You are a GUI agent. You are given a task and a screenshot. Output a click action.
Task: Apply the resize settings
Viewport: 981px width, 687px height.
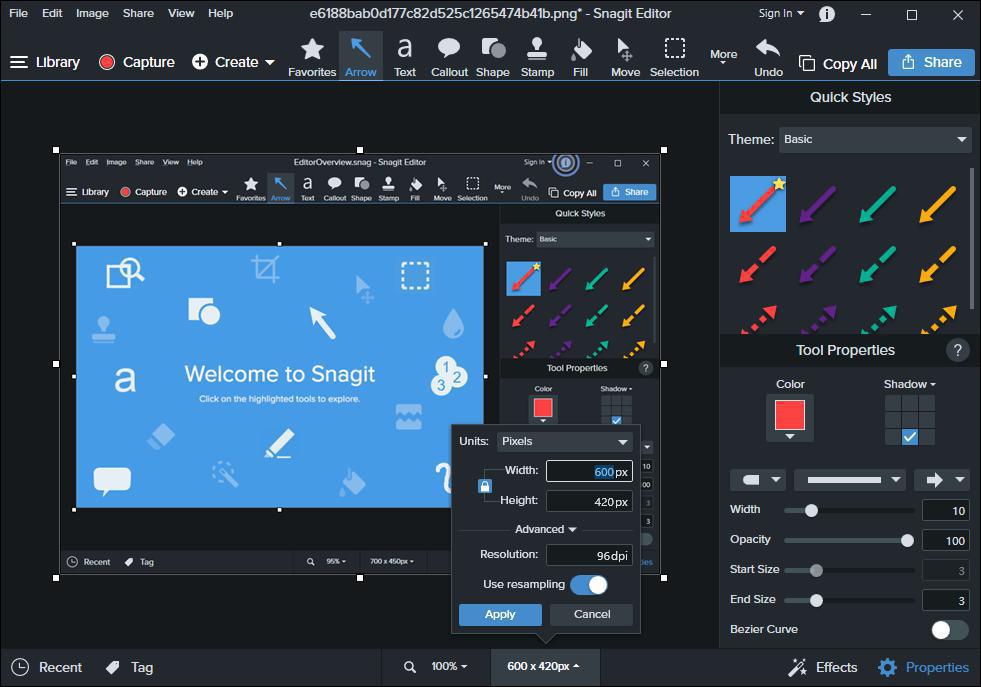(500, 614)
